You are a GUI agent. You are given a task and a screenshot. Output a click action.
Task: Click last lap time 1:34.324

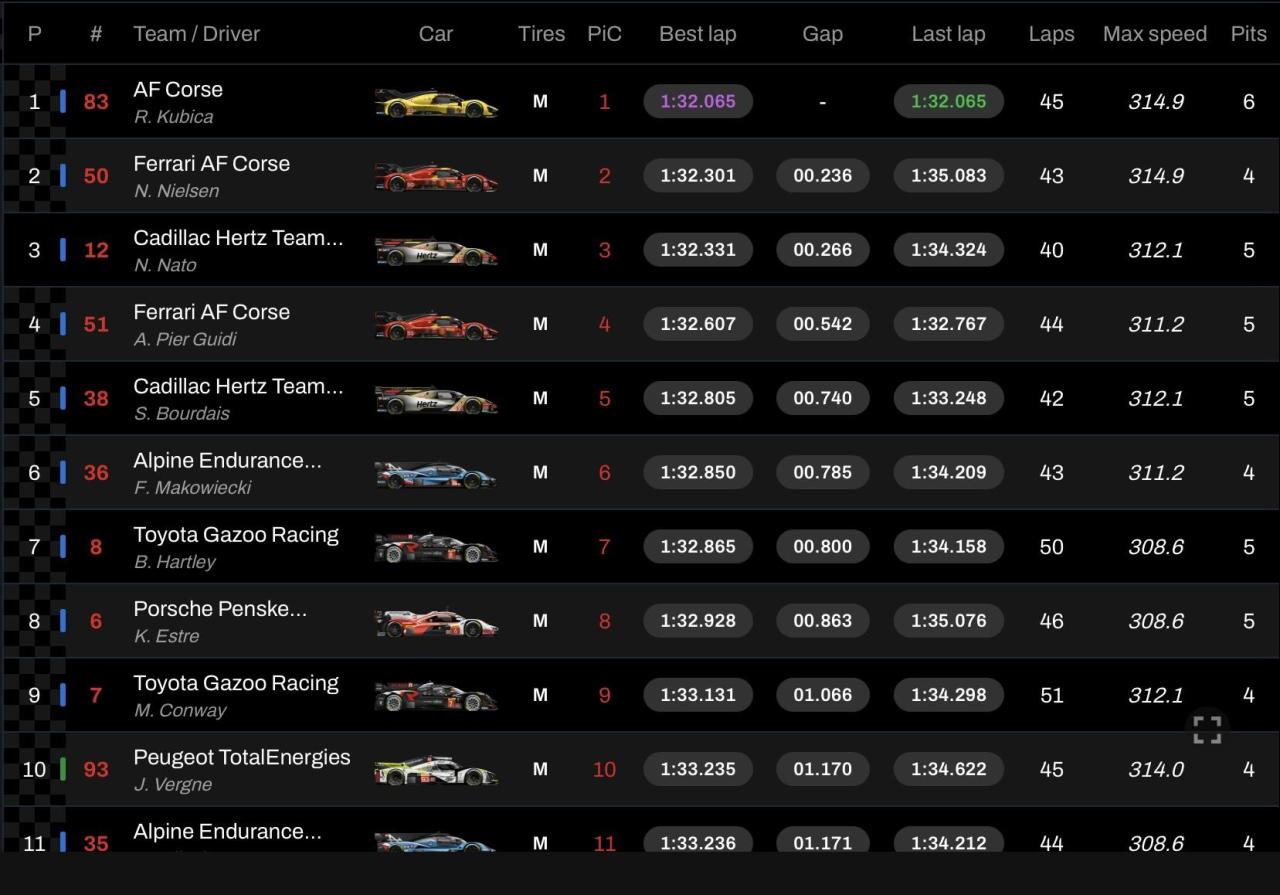click(x=948, y=250)
